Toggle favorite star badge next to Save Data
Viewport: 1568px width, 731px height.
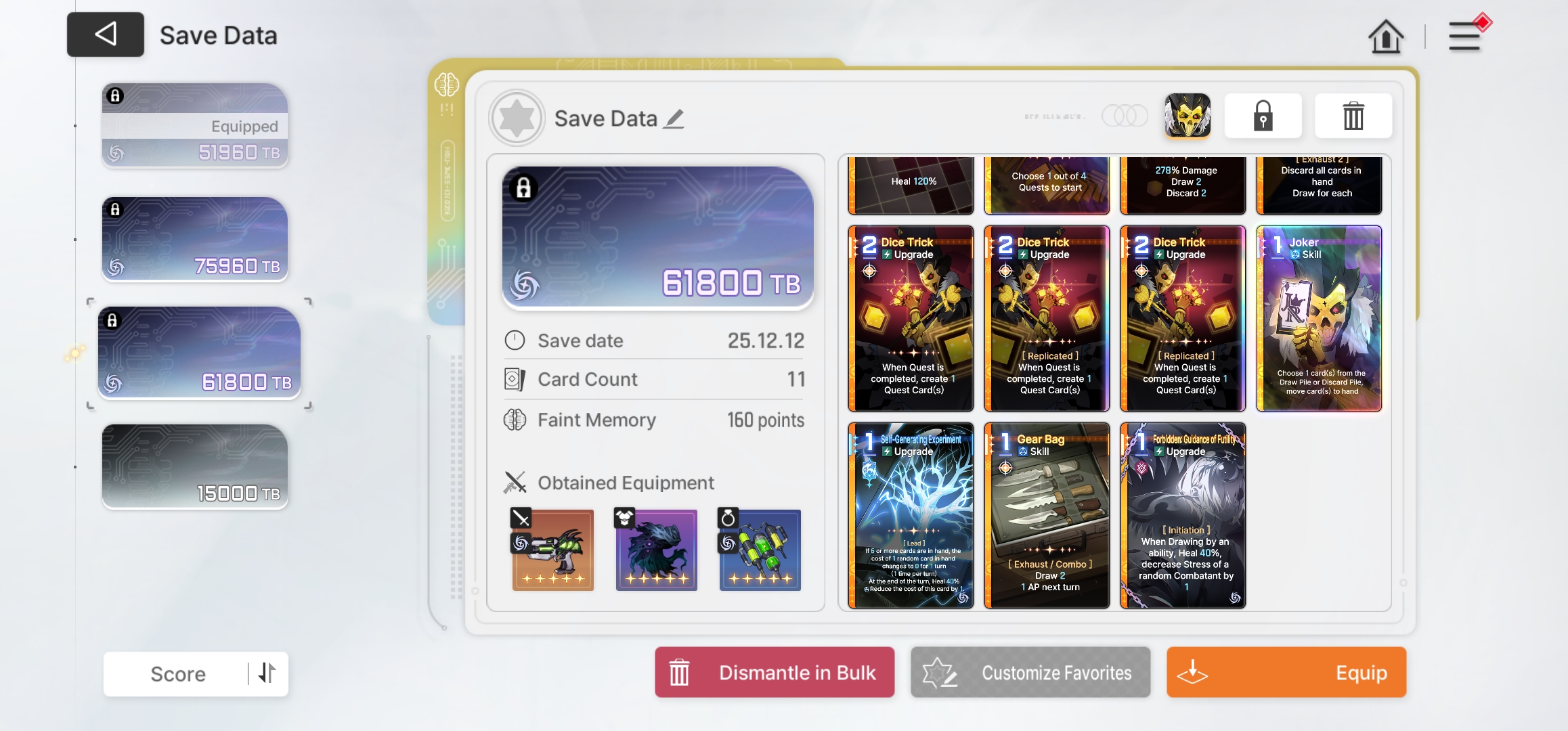(x=517, y=118)
